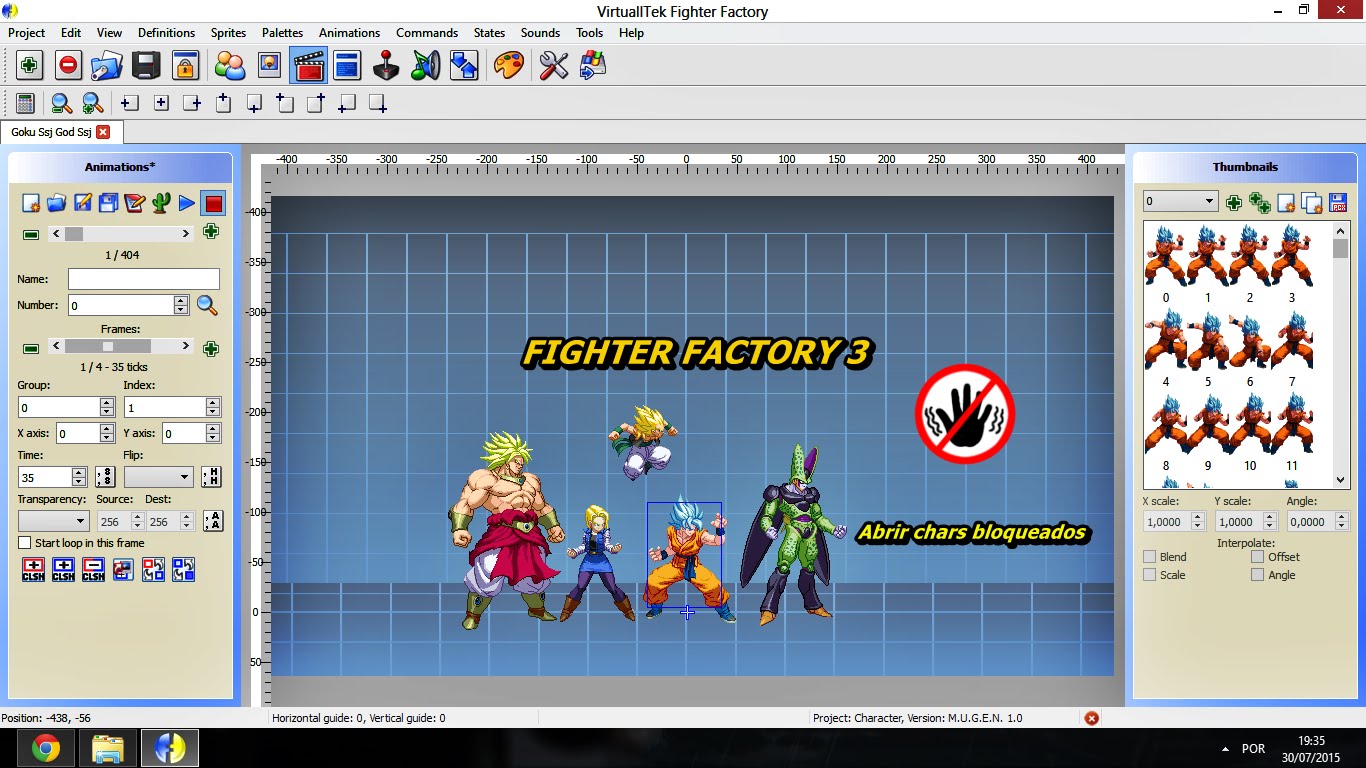Open the Palettes paint palette icon

509,66
